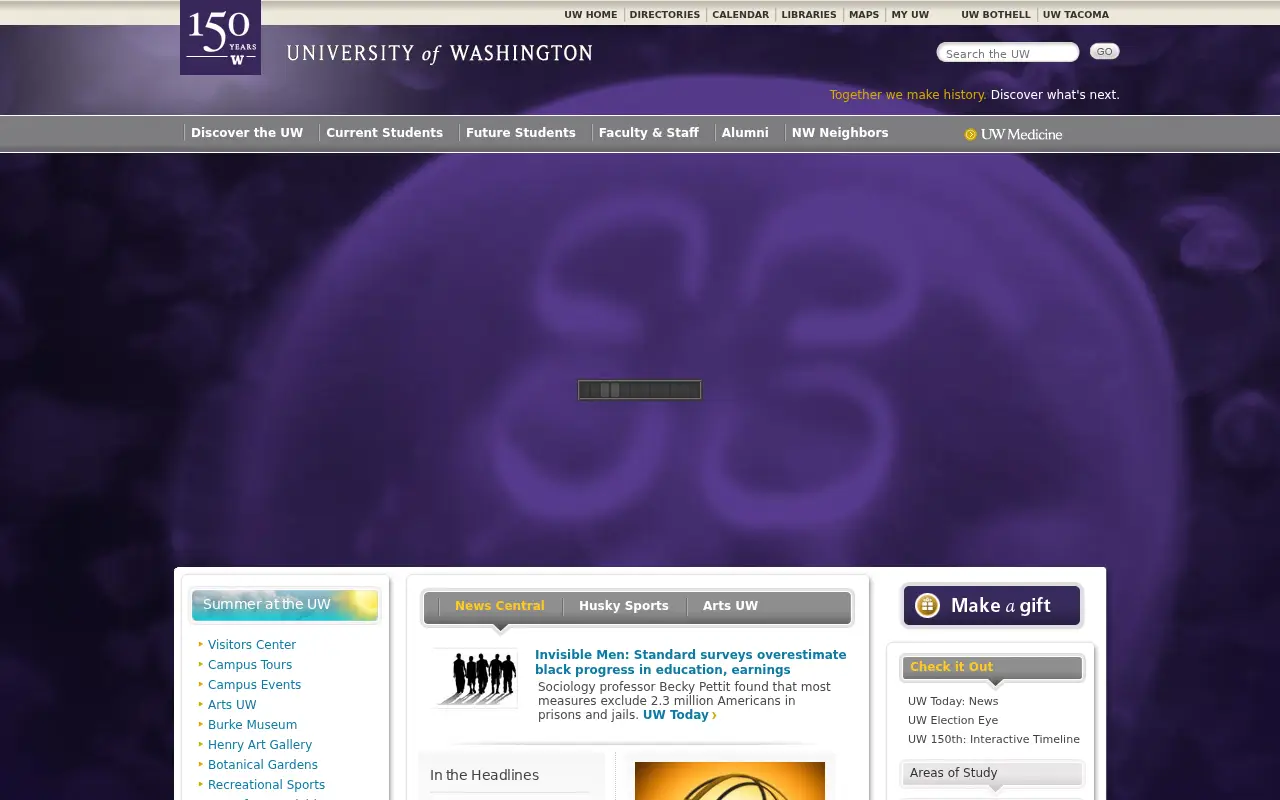Open Arts UW in the sidebar list
This screenshot has height=800, width=1280.
pos(232,705)
